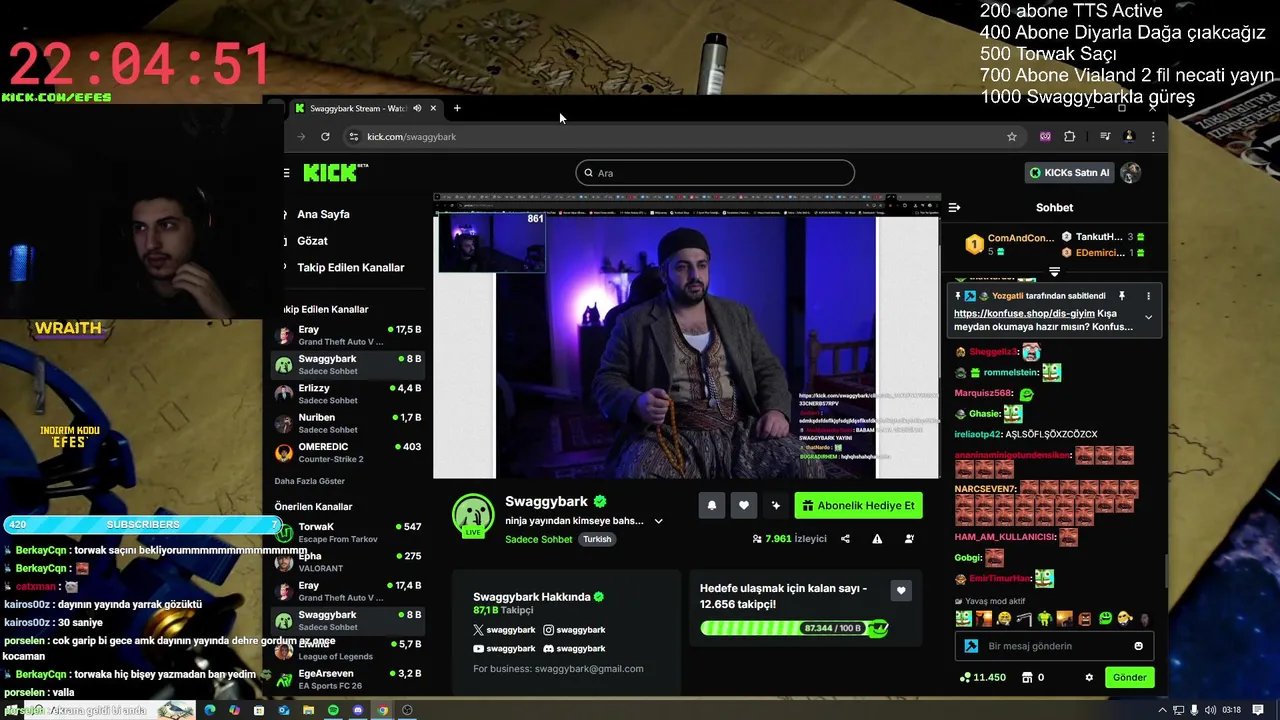
Task: Report the stream with the warning triangle
Action: click(x=877, y=538)
